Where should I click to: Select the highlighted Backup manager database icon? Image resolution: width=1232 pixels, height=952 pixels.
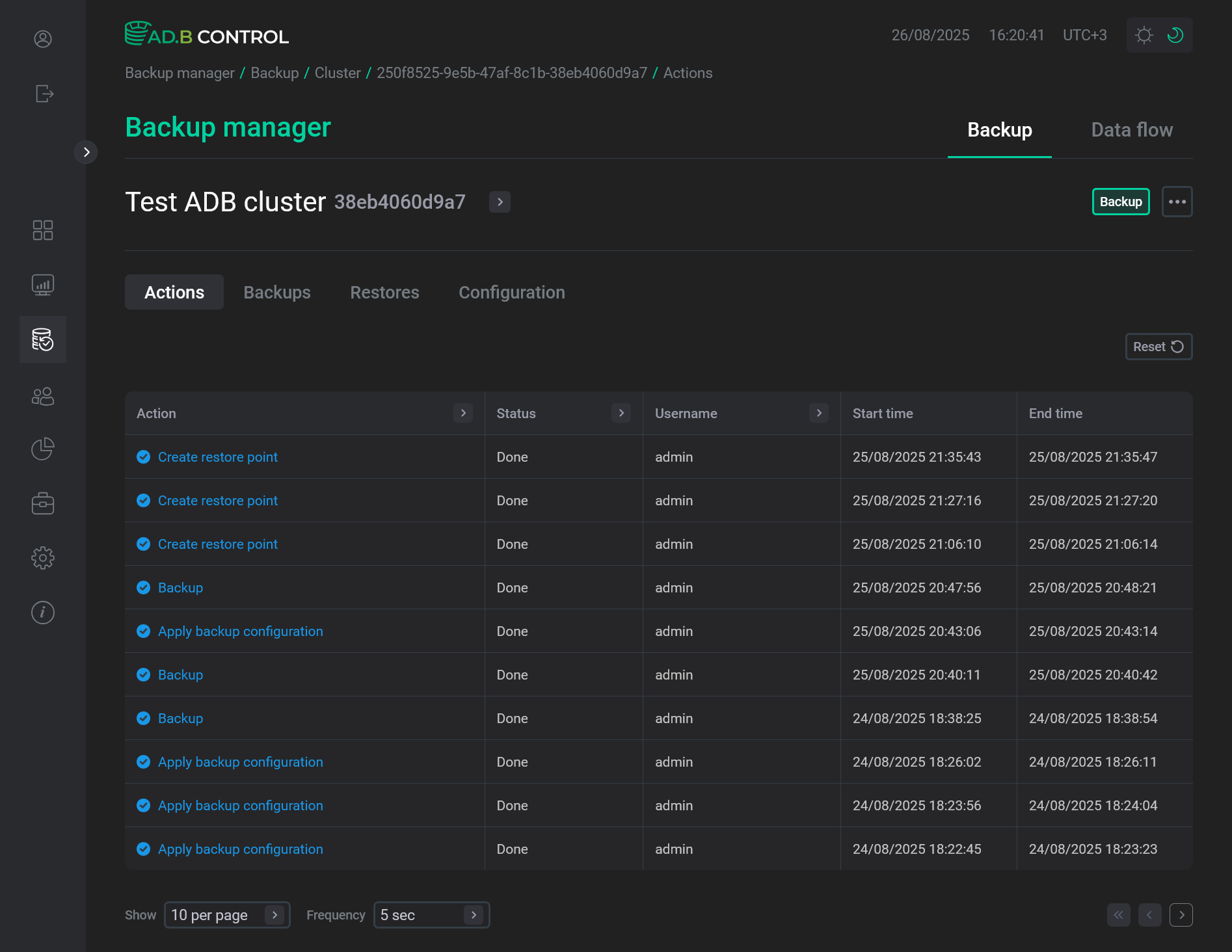tap(42, 339)
